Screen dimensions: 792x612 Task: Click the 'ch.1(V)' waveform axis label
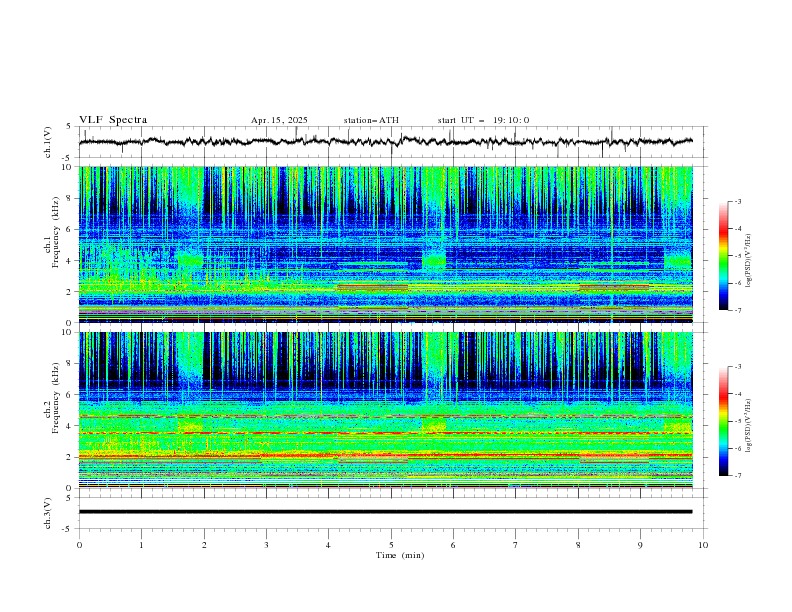click(48, 142)
